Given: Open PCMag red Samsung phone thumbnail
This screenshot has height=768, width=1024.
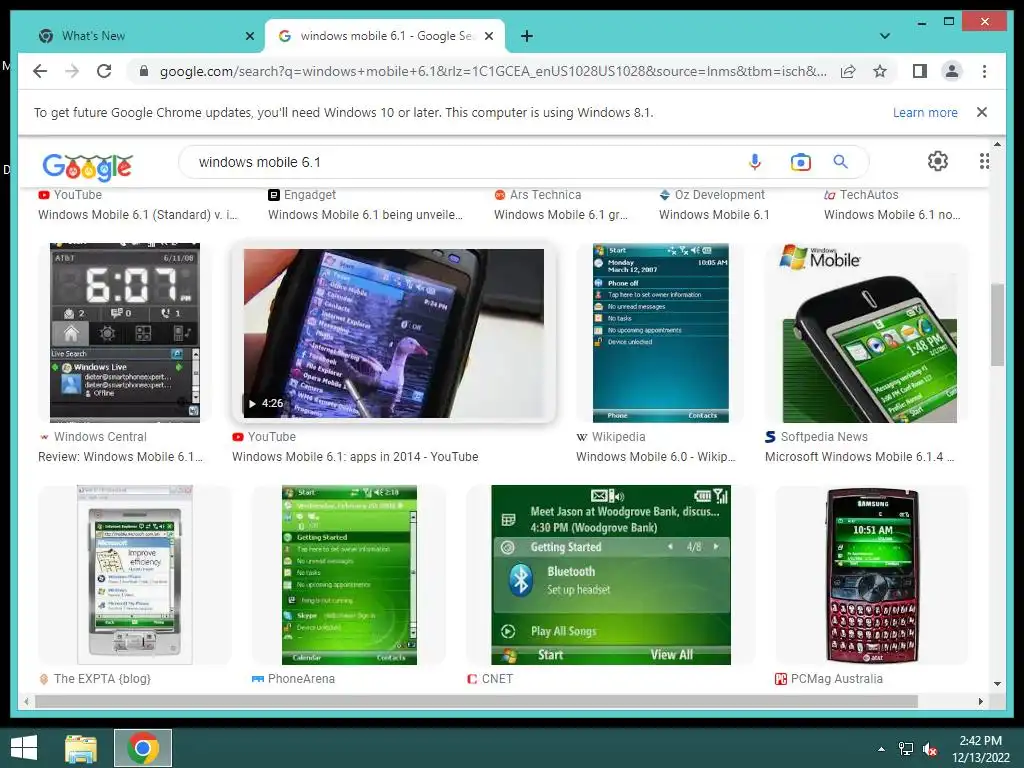Looking at the screenshot, I should pyautogui.click(x=872, y=575).
